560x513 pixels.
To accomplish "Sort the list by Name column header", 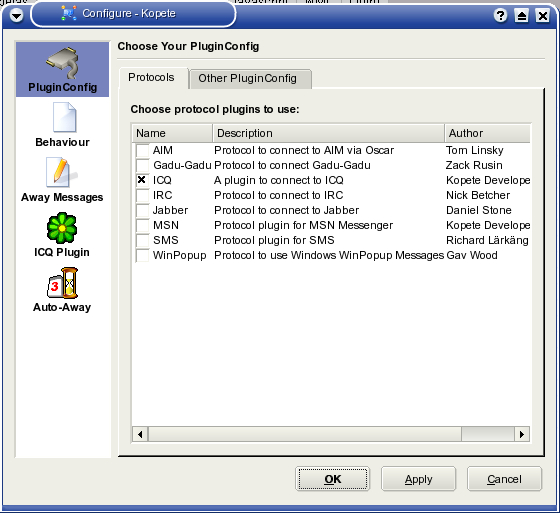I will tap(172, 133).
